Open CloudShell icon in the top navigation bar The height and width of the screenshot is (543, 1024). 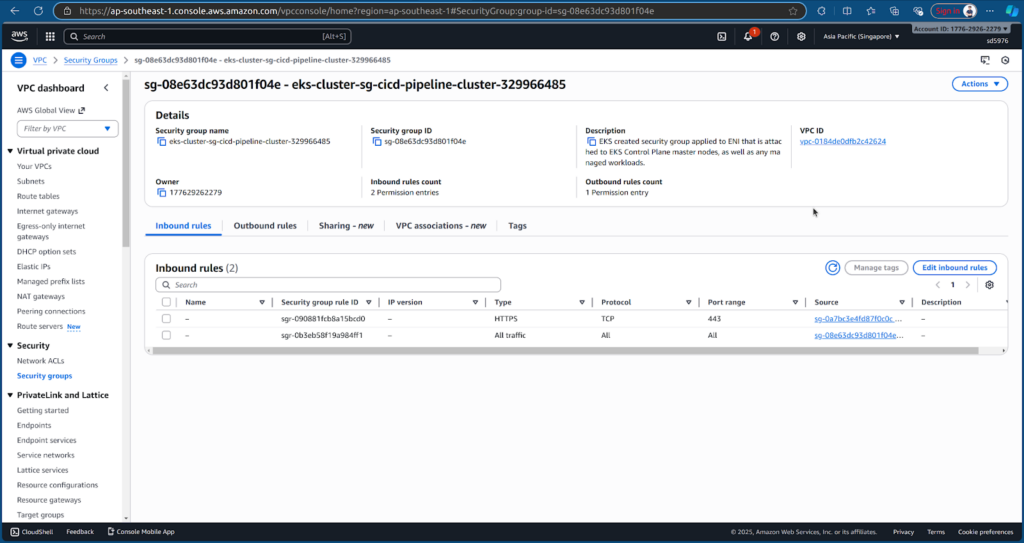(722, 36)
